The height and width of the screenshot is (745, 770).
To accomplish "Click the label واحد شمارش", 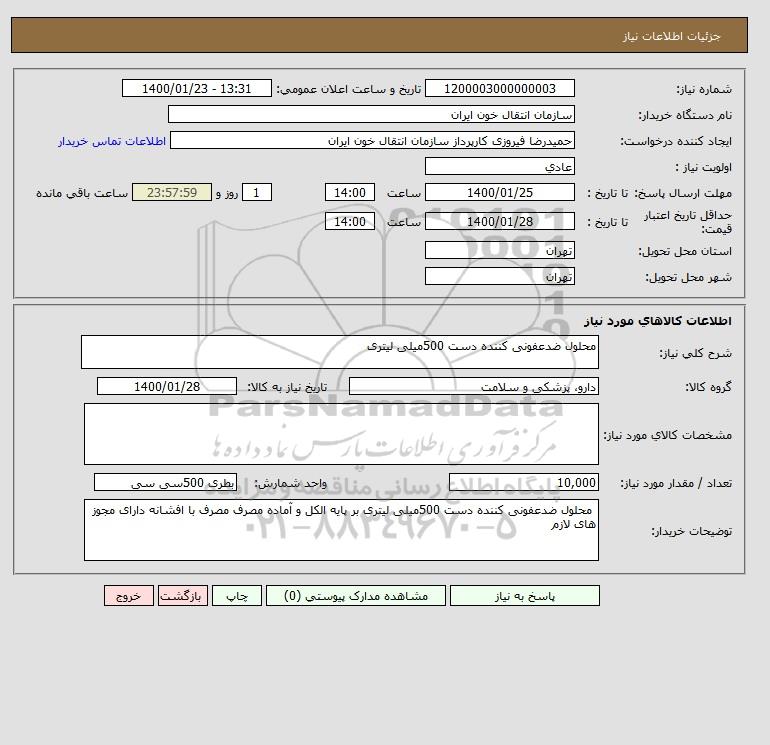I will click(x=290, y=483).
